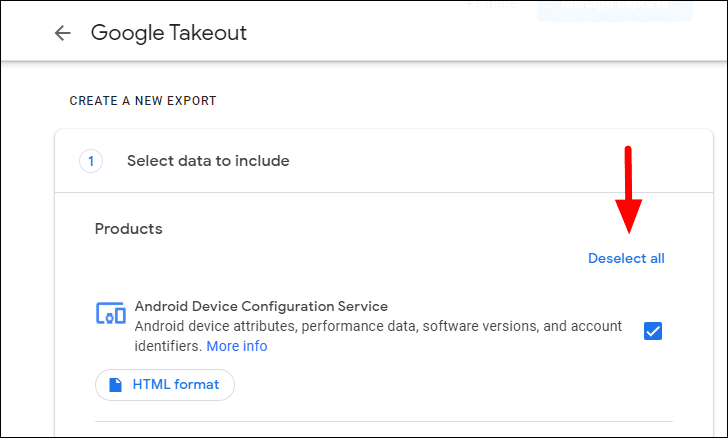Uncheck Android Device Configuration Service checkbox
This screenshot has height=438, width=728.
click(652, 331)
